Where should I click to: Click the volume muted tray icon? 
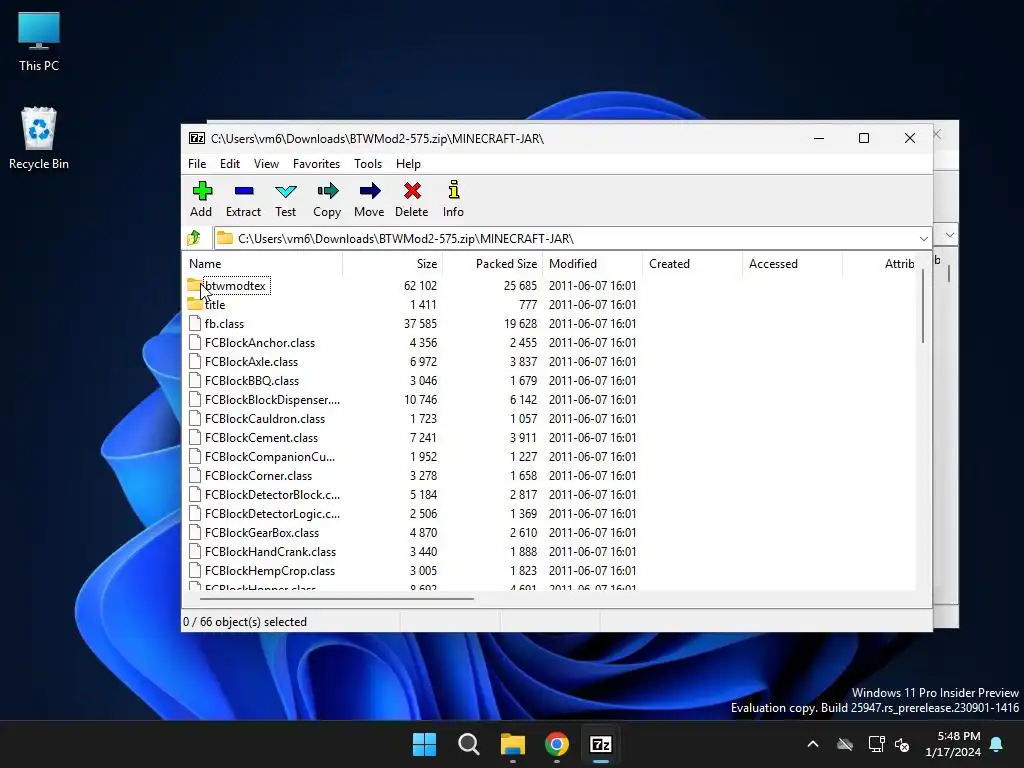click(x=902, y=744)
